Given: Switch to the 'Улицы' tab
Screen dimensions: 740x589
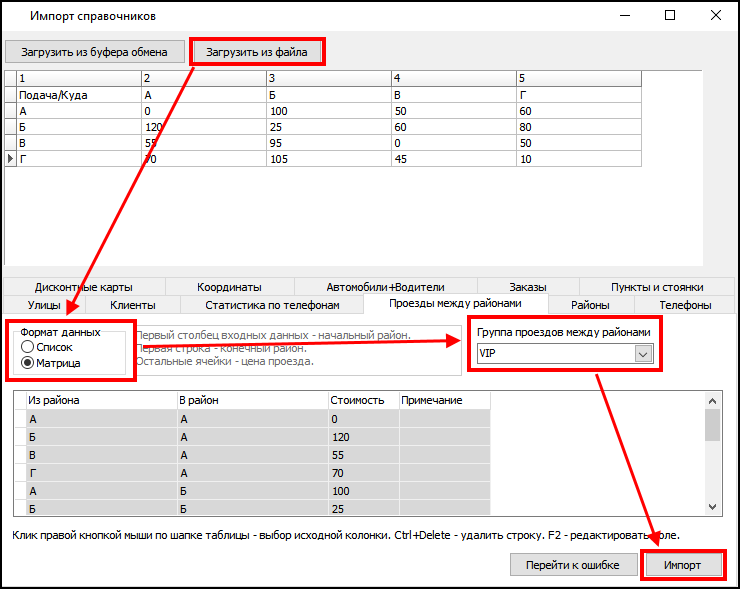Looking at the screenshot, I should [44, 305].
